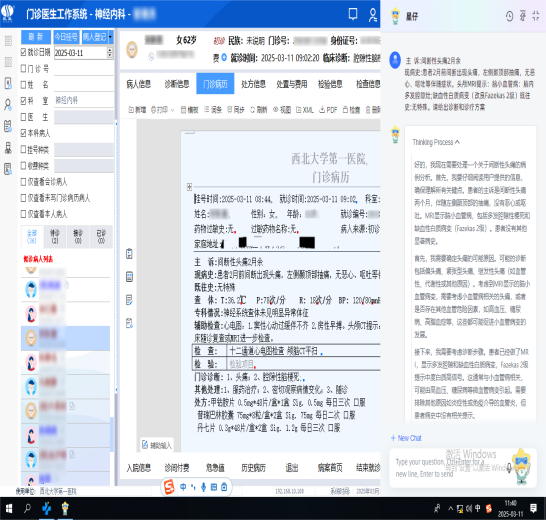
Task: Export record via XML toolbar item
Action: pyautogui.click(x=305, y=110)
